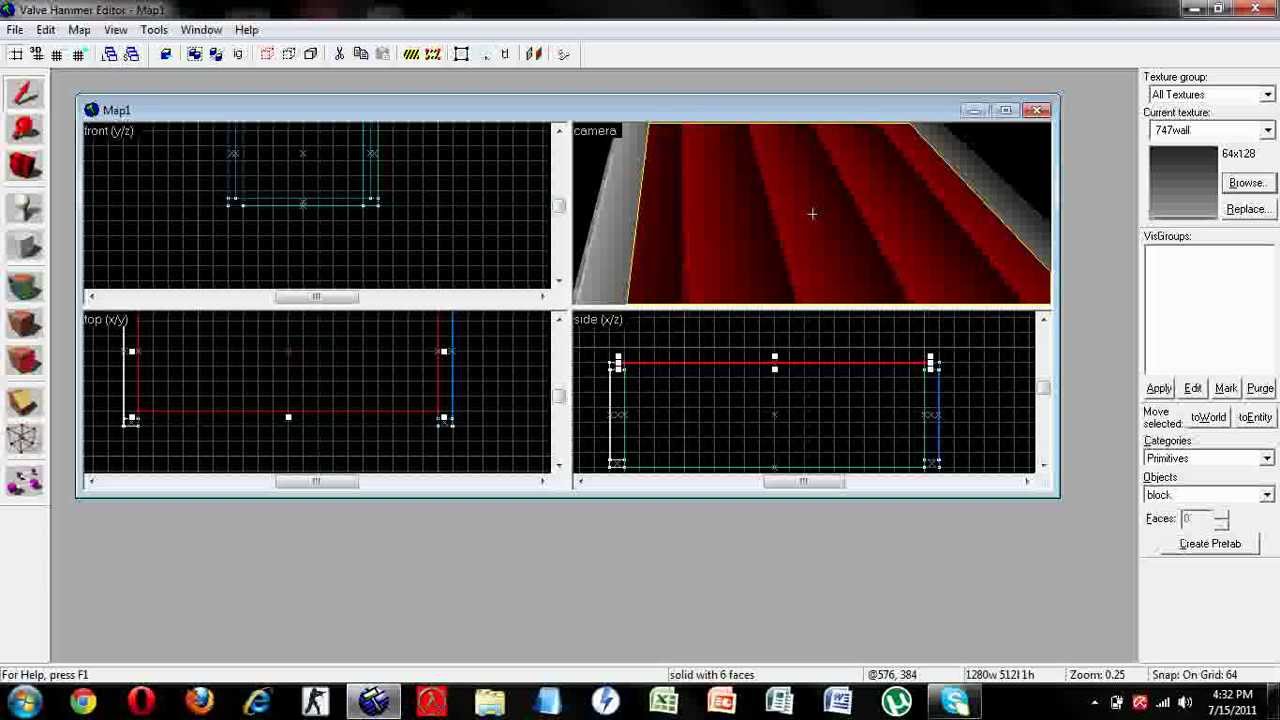Click the Run Map toolbar icon
This screenshot has width=1280, height=720.
[x=563, y=54]
